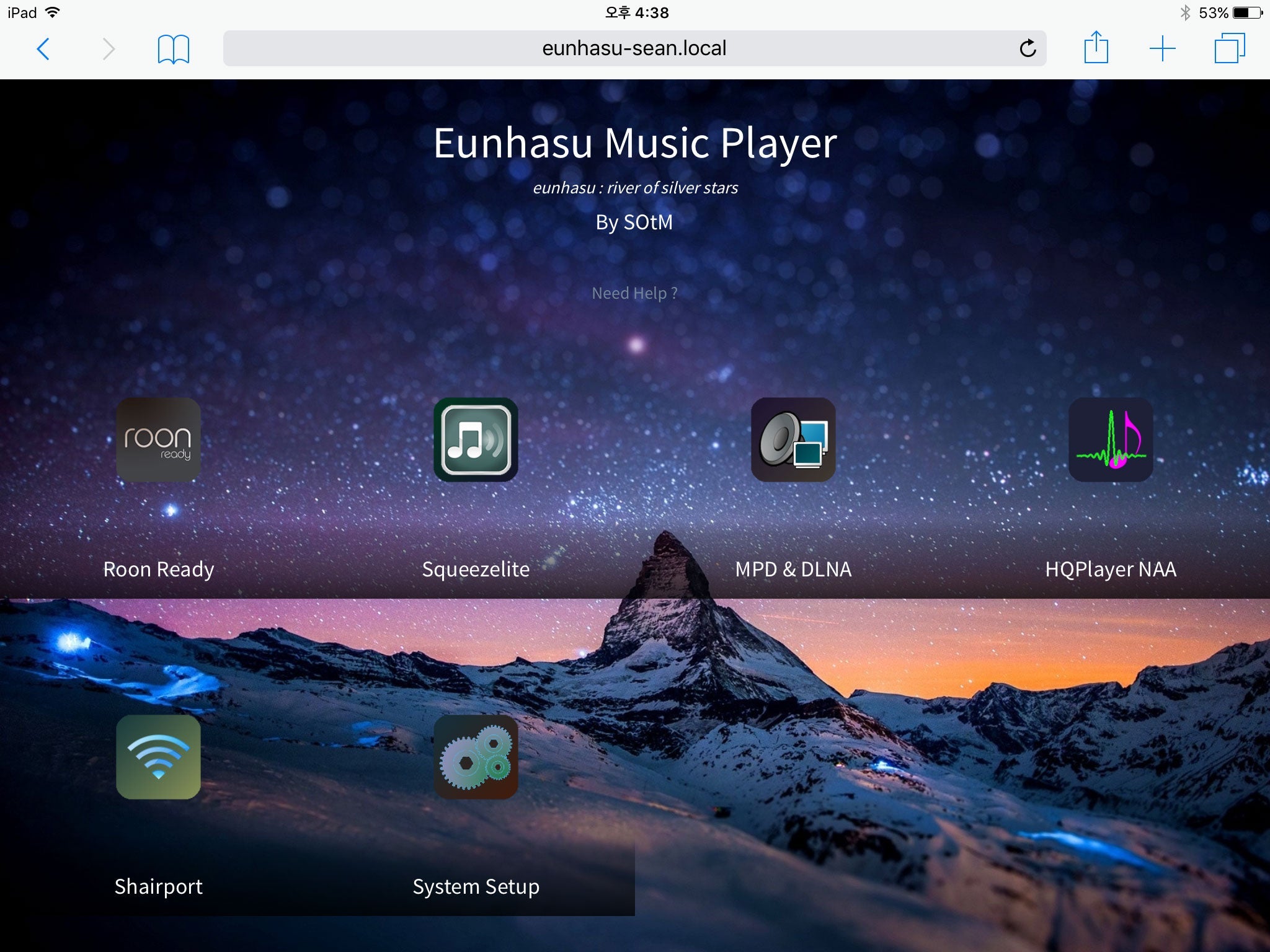Viewport: 1270px width, 952px height.
Task: Click the Squeezelite text label
Action: click(x=476, y=569)
